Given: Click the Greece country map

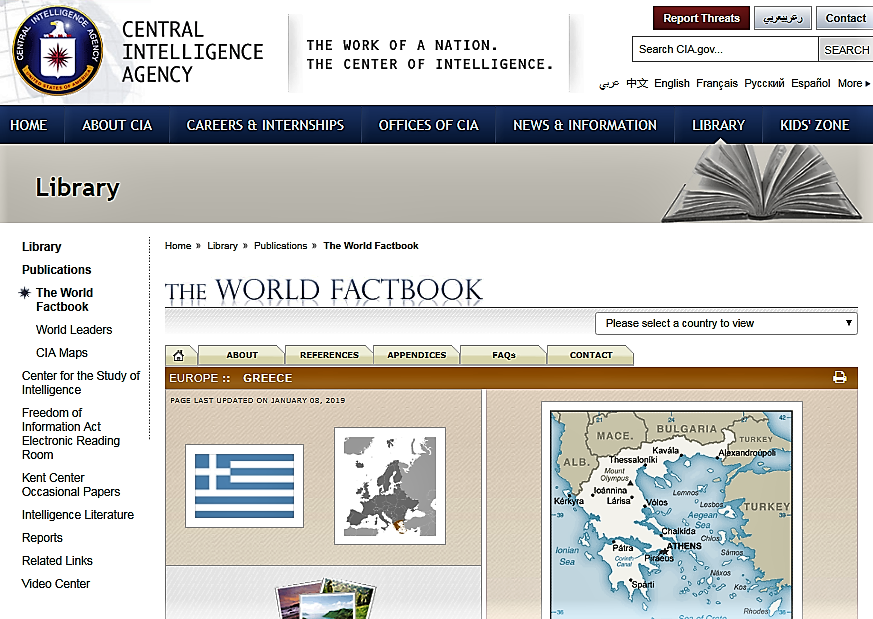Looking at the screenshot, I should tap(671, 510).
